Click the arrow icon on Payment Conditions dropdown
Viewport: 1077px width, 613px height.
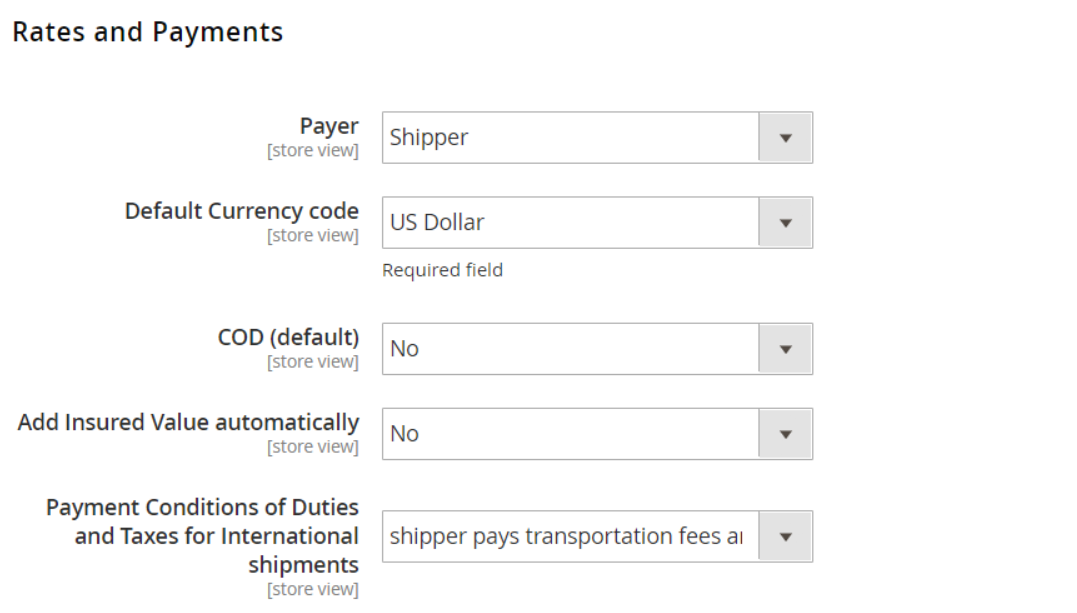pyautogui.click(x=785, y=536)
